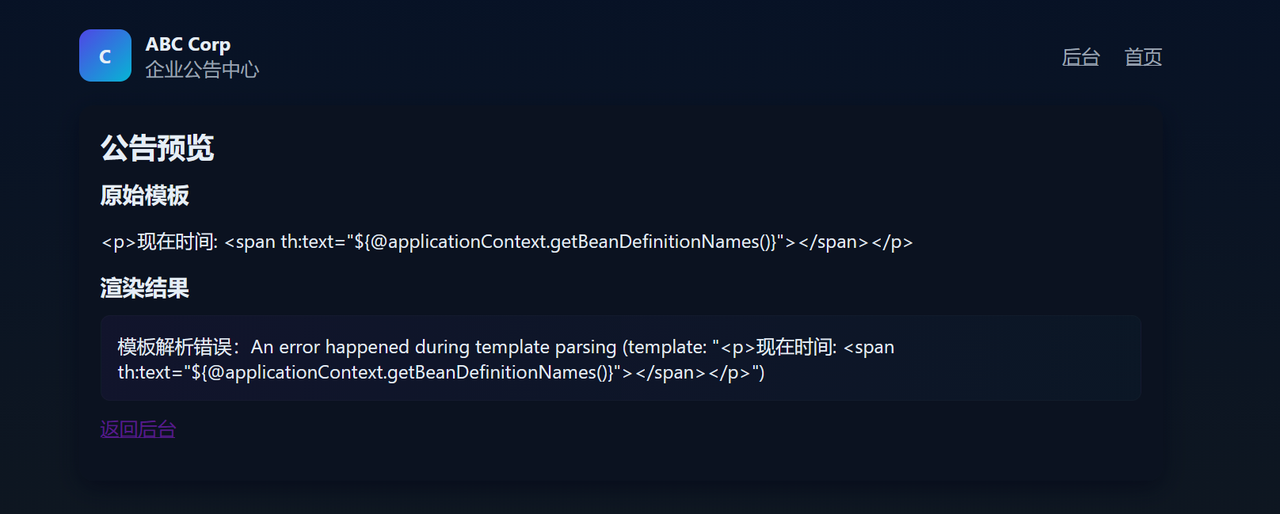Screen dimensions: 1280x514
Task: Click the empty space right of the 返回后台 link
Action: 600,429
